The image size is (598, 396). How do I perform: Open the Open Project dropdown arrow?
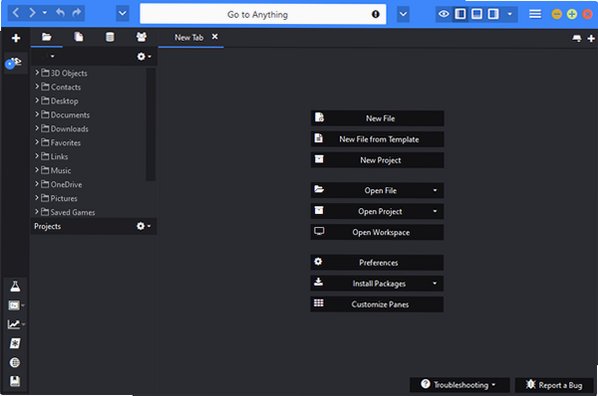435,211
